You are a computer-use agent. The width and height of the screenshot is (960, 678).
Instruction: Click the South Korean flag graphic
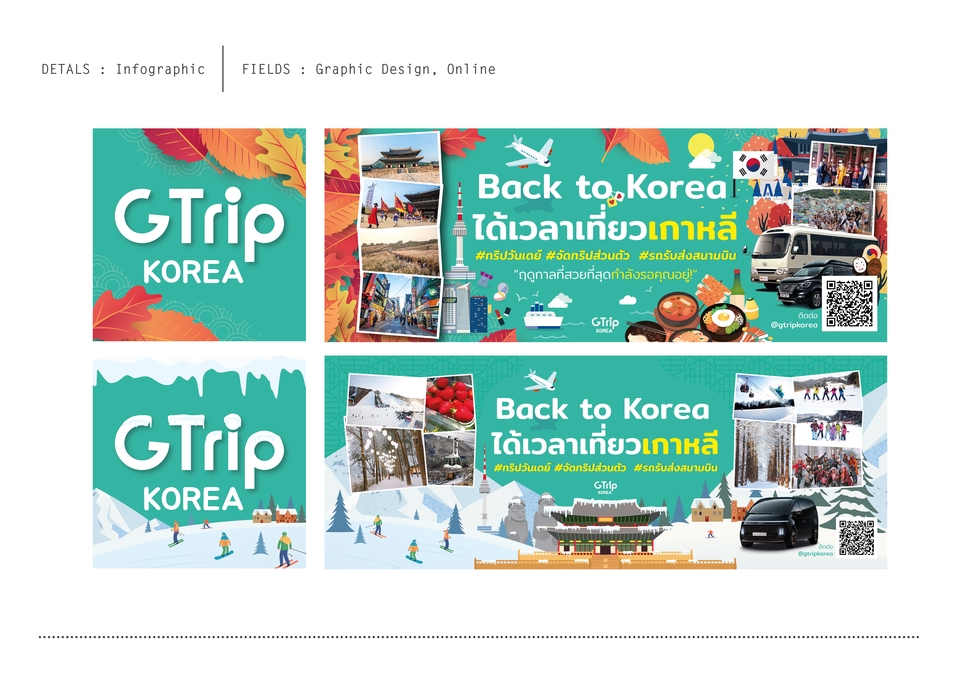click(x=754, y=165)
